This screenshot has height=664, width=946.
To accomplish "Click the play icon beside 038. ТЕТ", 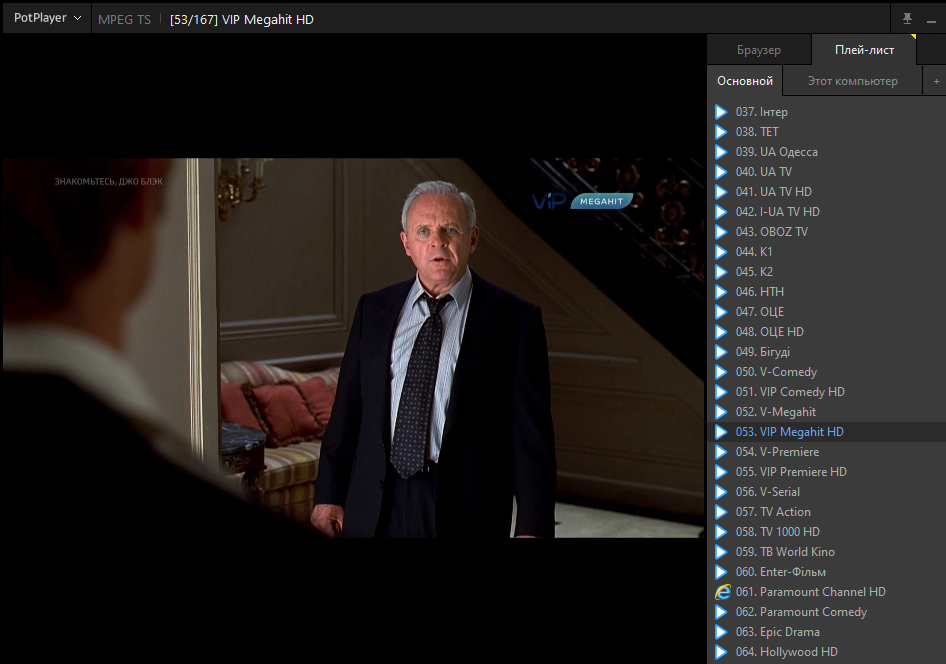I will point(721,131).
